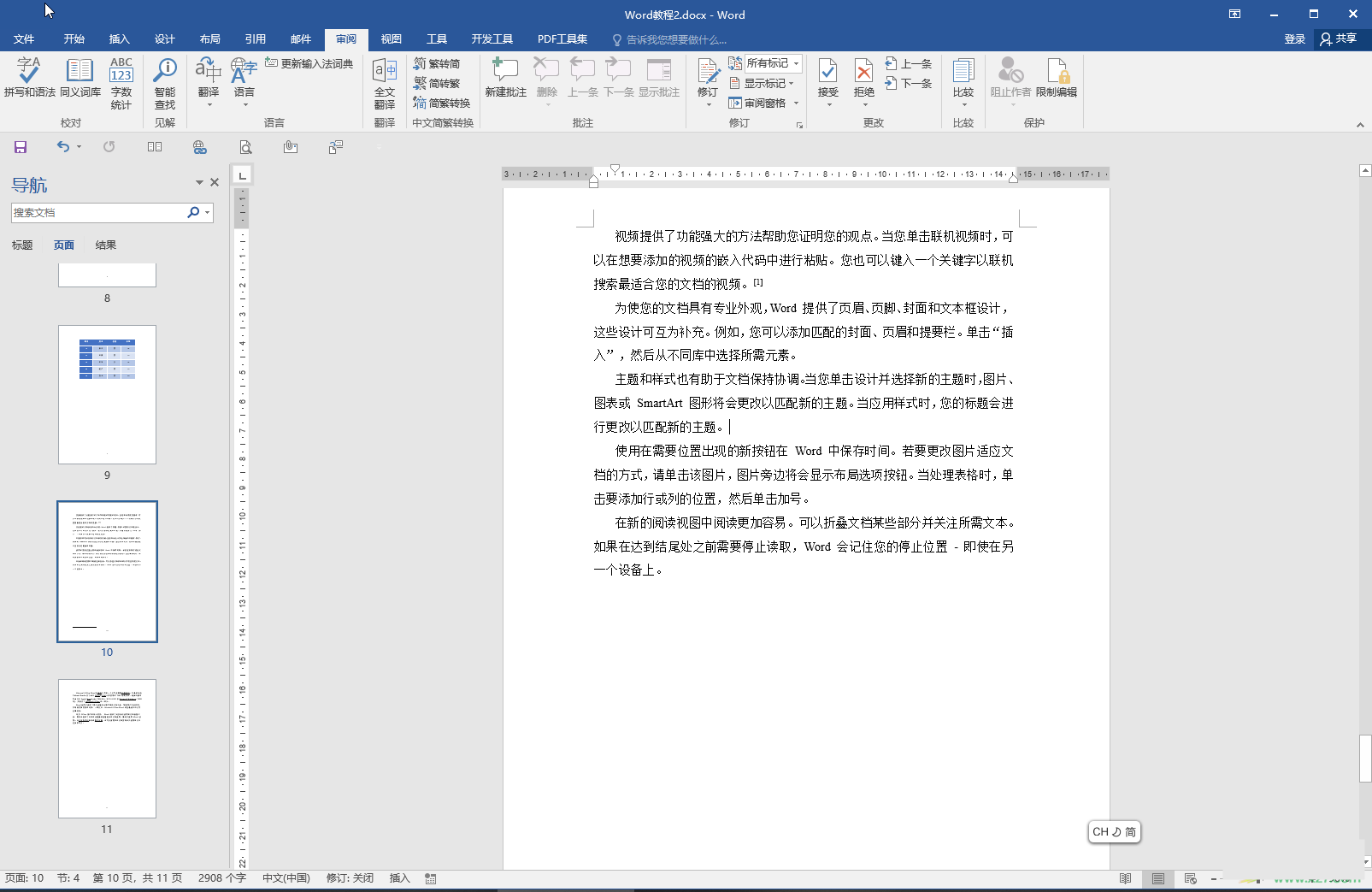Viewport: 1372px width, 892px height.
Task: Toggle 修订: 关闭 in status bar
Action: pyautogui.click(x=350, y=878)
